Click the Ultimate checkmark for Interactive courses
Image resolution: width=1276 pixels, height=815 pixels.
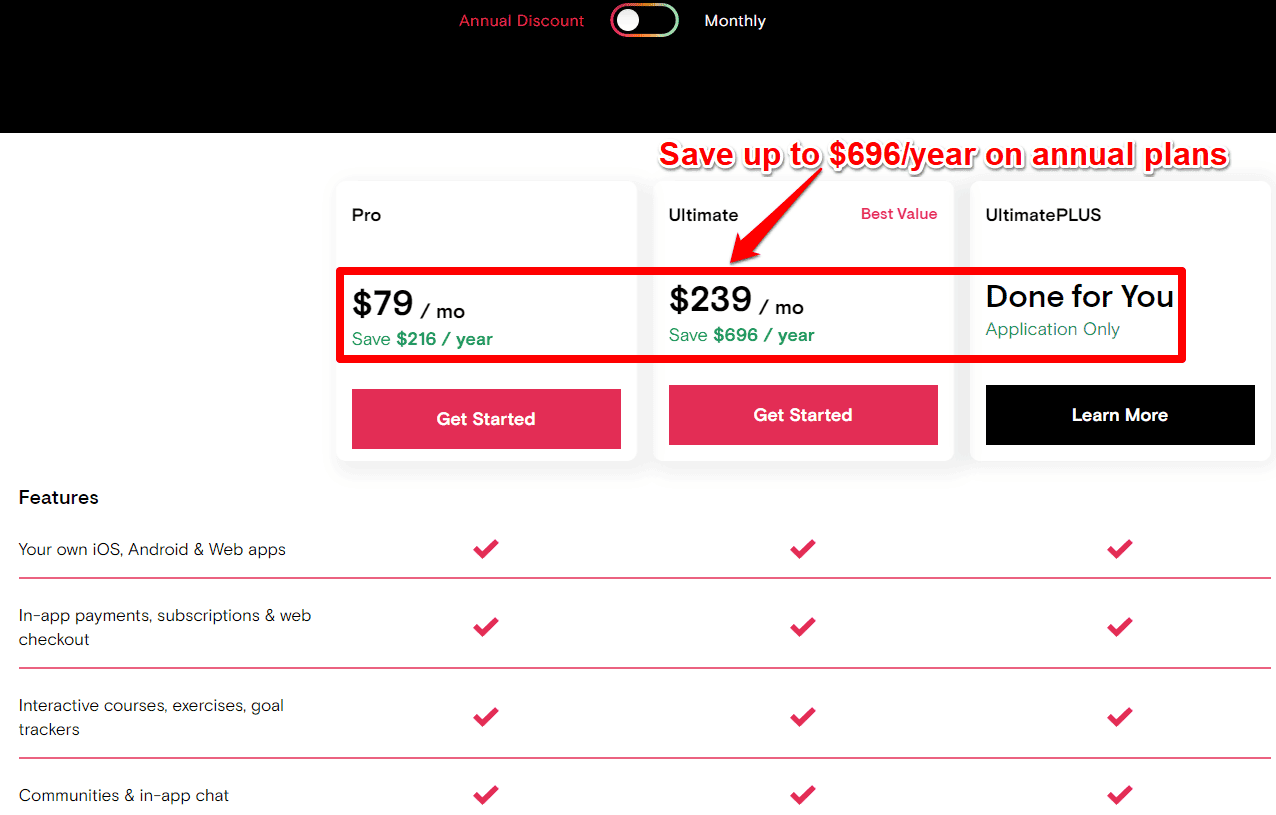[802, 717]
